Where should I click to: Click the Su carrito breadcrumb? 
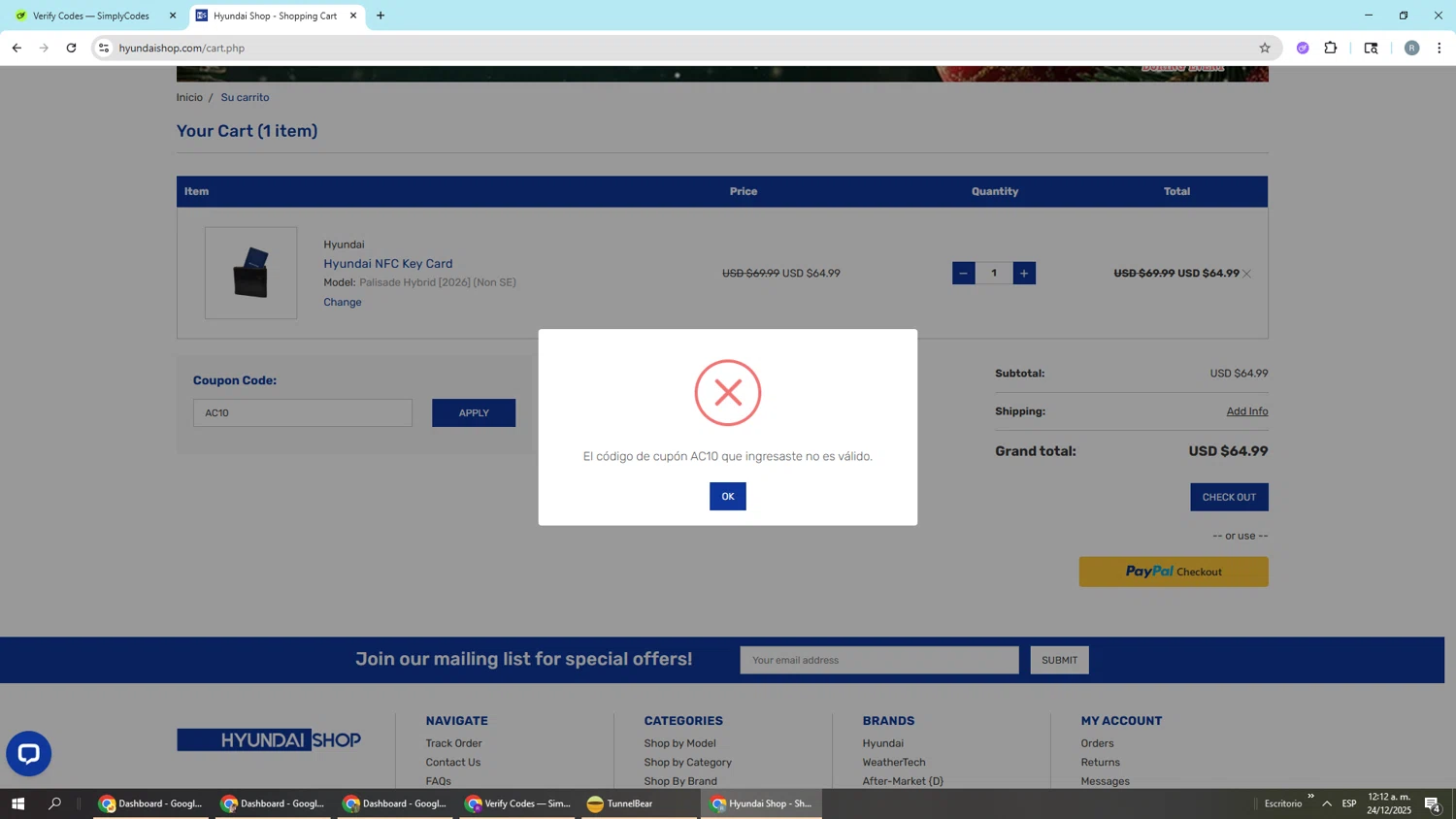point(245,97)
